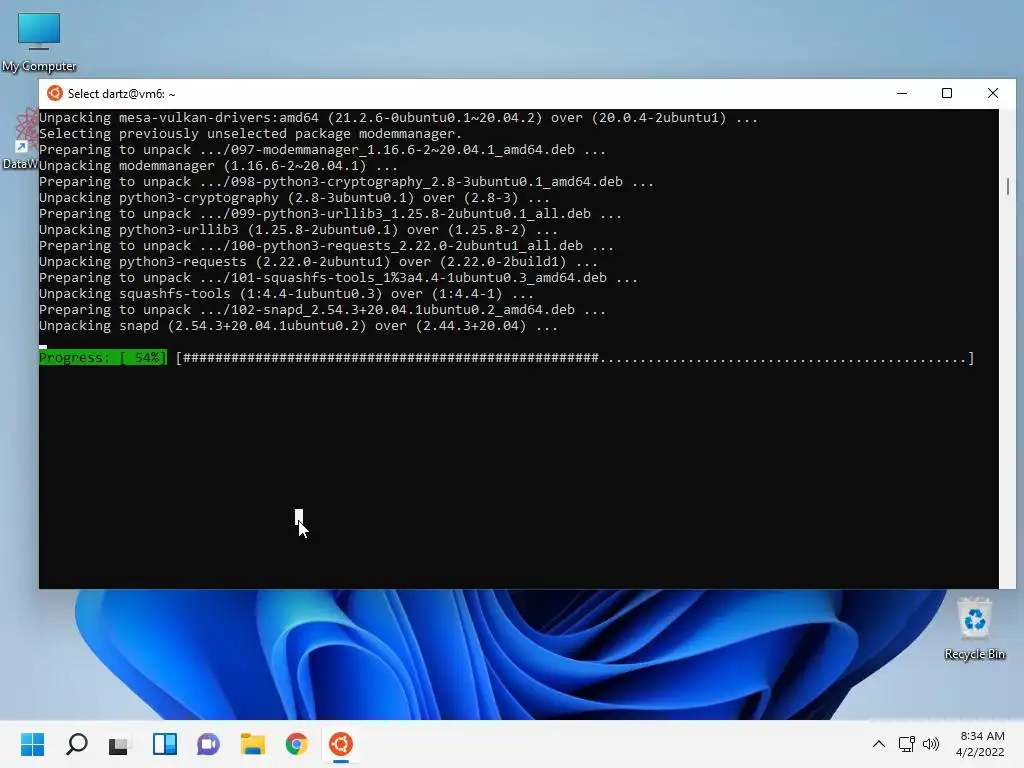Click the 'Select dartz@vm6: ~' title text
1024x768 pixels.
121,94
